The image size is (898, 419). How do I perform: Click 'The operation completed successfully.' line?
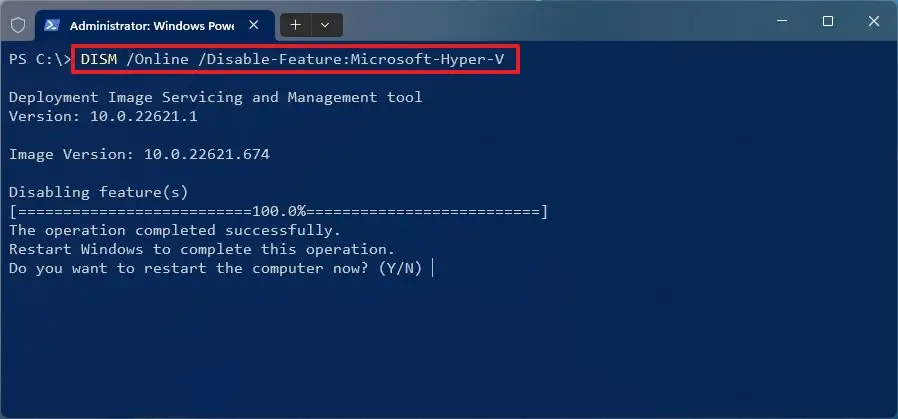point(175,231)
